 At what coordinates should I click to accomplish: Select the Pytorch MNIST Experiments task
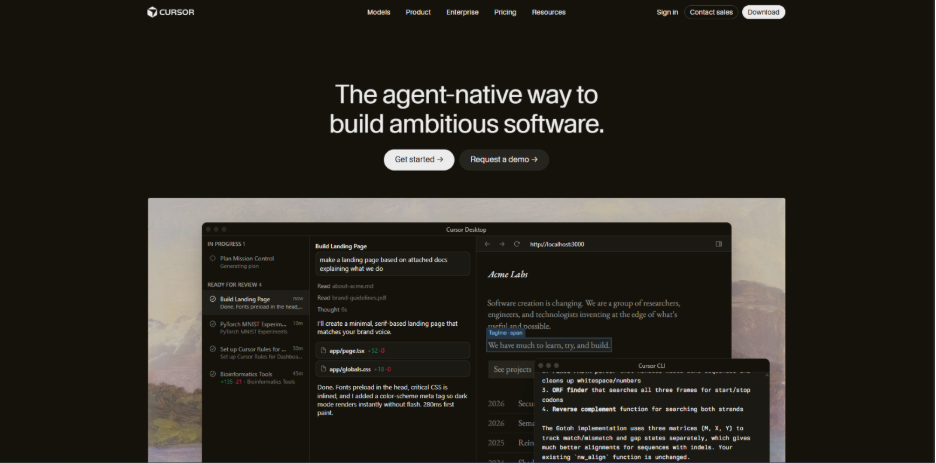255,328
